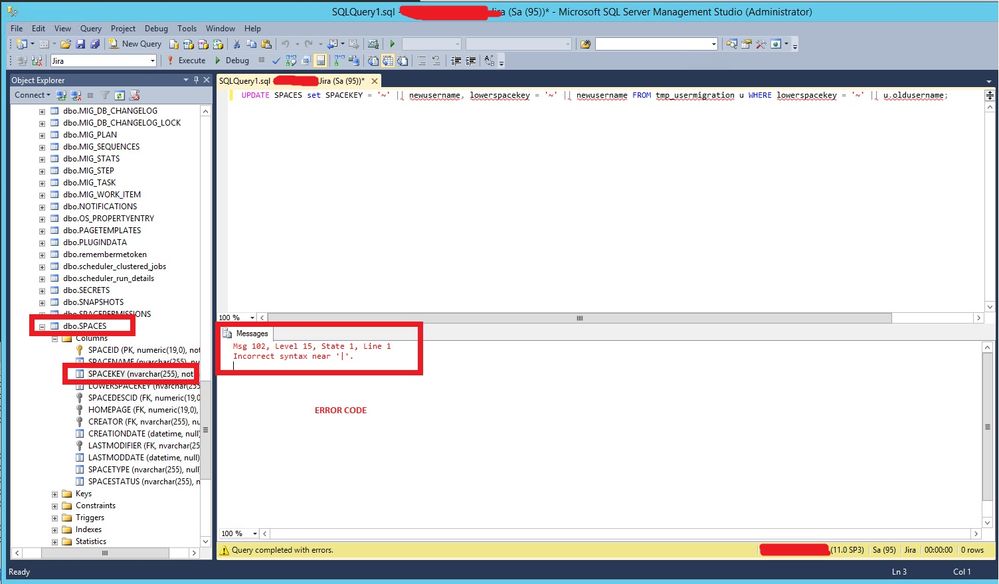Click Messages pane vertical scrollbar thumb
Image resolution: width=999 pixels, height=584 pixels.
point(988,427)
